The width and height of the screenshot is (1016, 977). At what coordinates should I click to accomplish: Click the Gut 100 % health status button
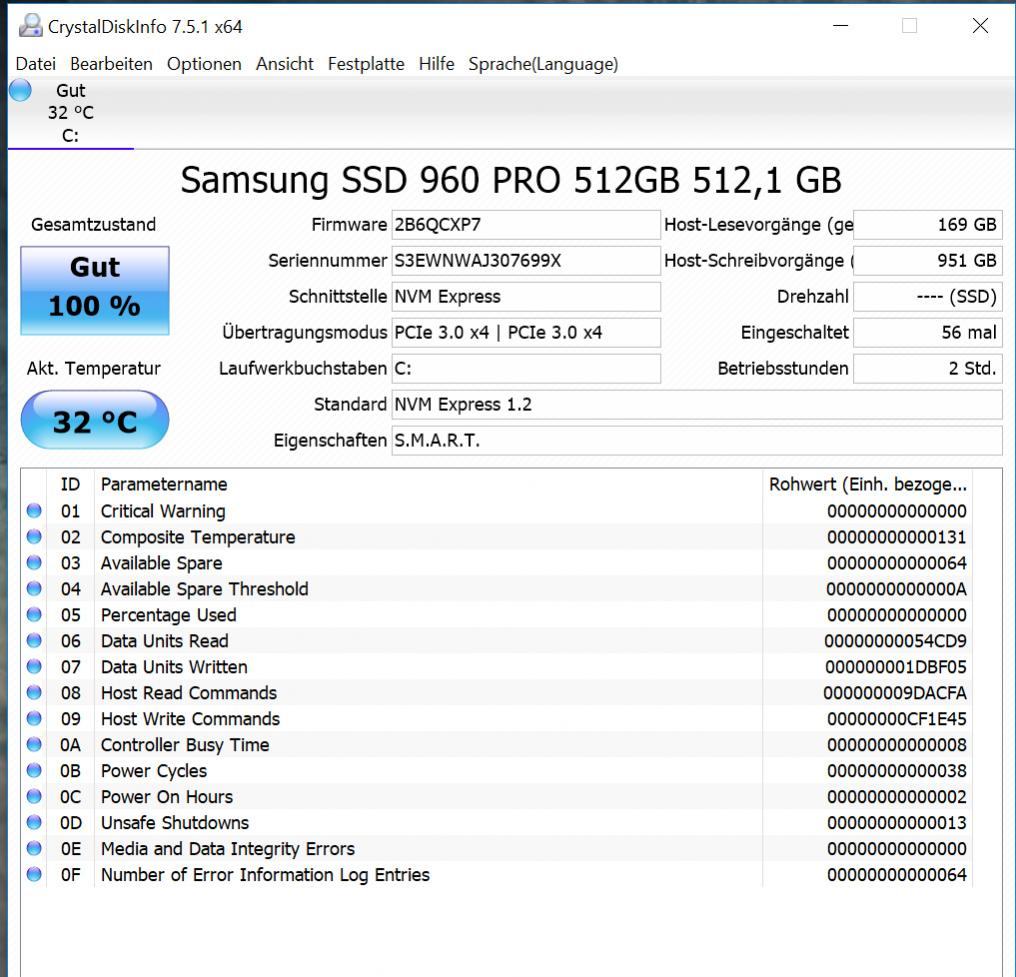coord(95,290)
